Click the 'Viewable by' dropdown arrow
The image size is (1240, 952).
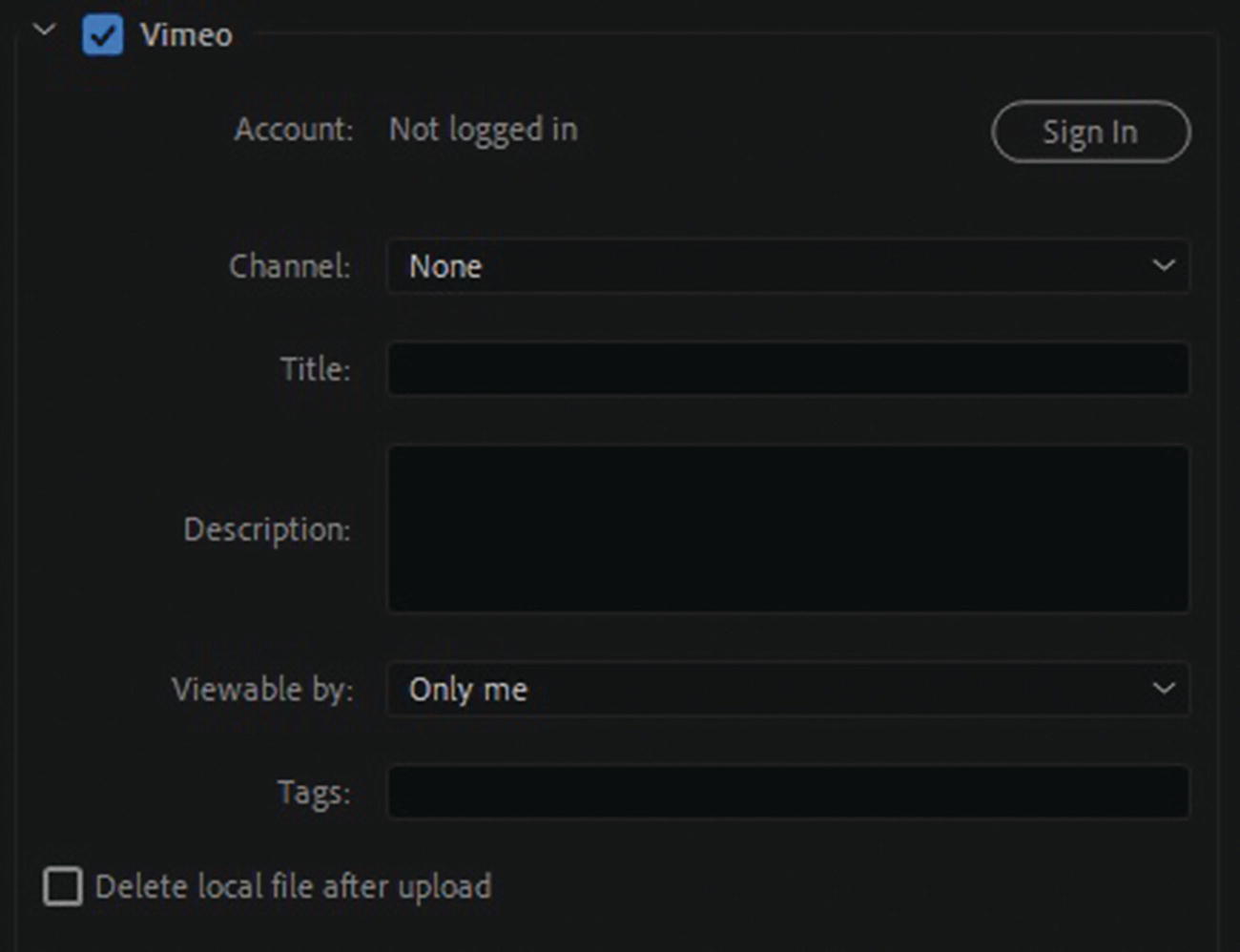click(x=1163, y=689)
